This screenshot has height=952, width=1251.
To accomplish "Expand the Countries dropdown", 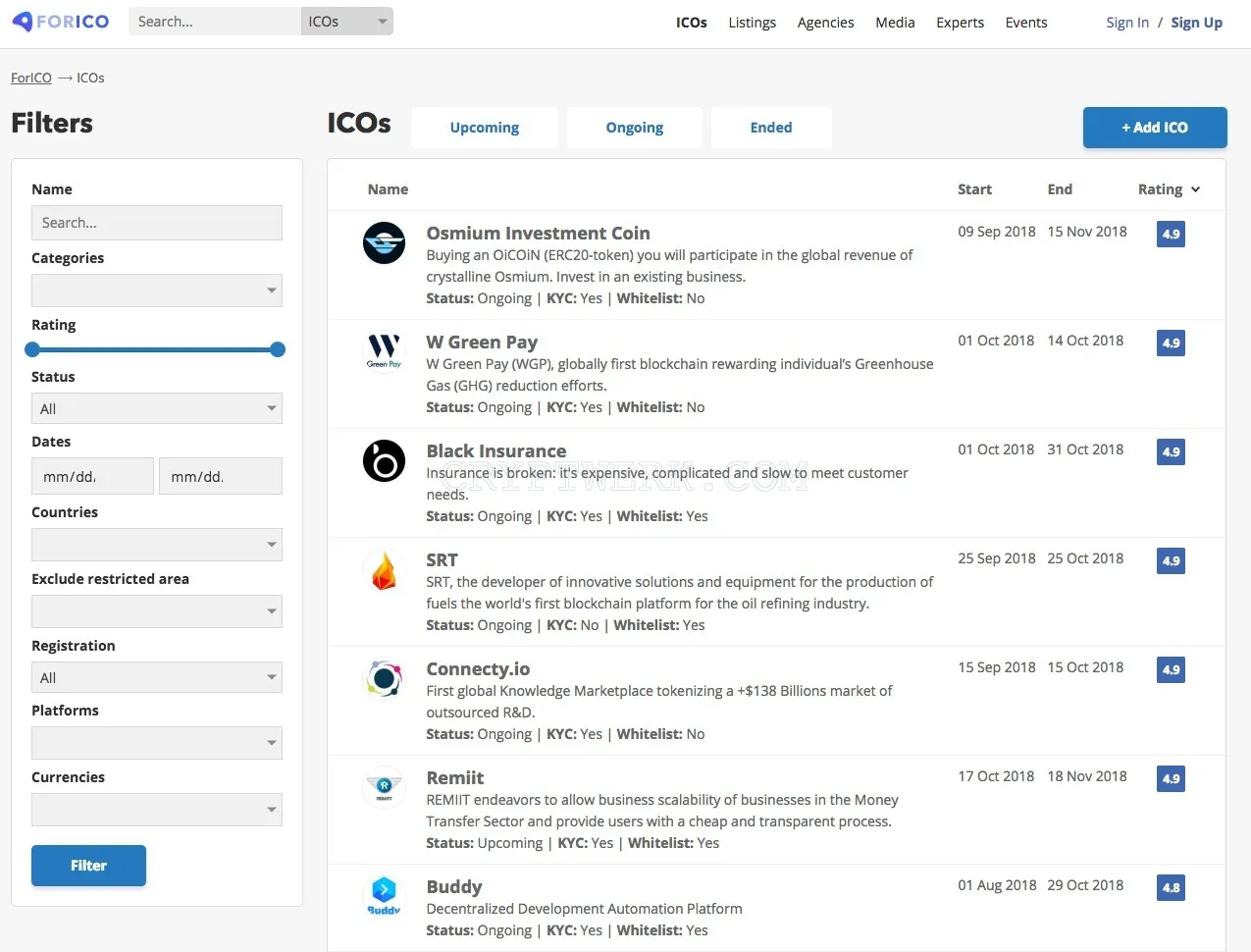I will tap(157, 545).
